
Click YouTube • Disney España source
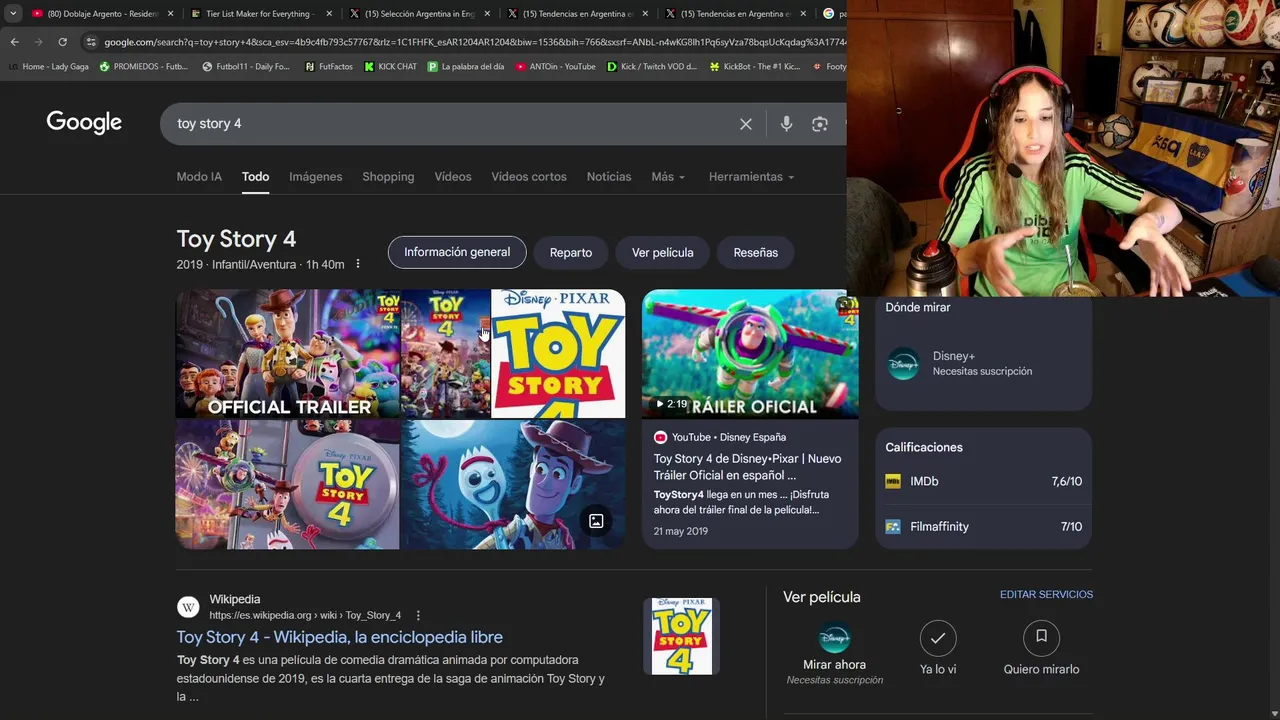pos(720,437)
